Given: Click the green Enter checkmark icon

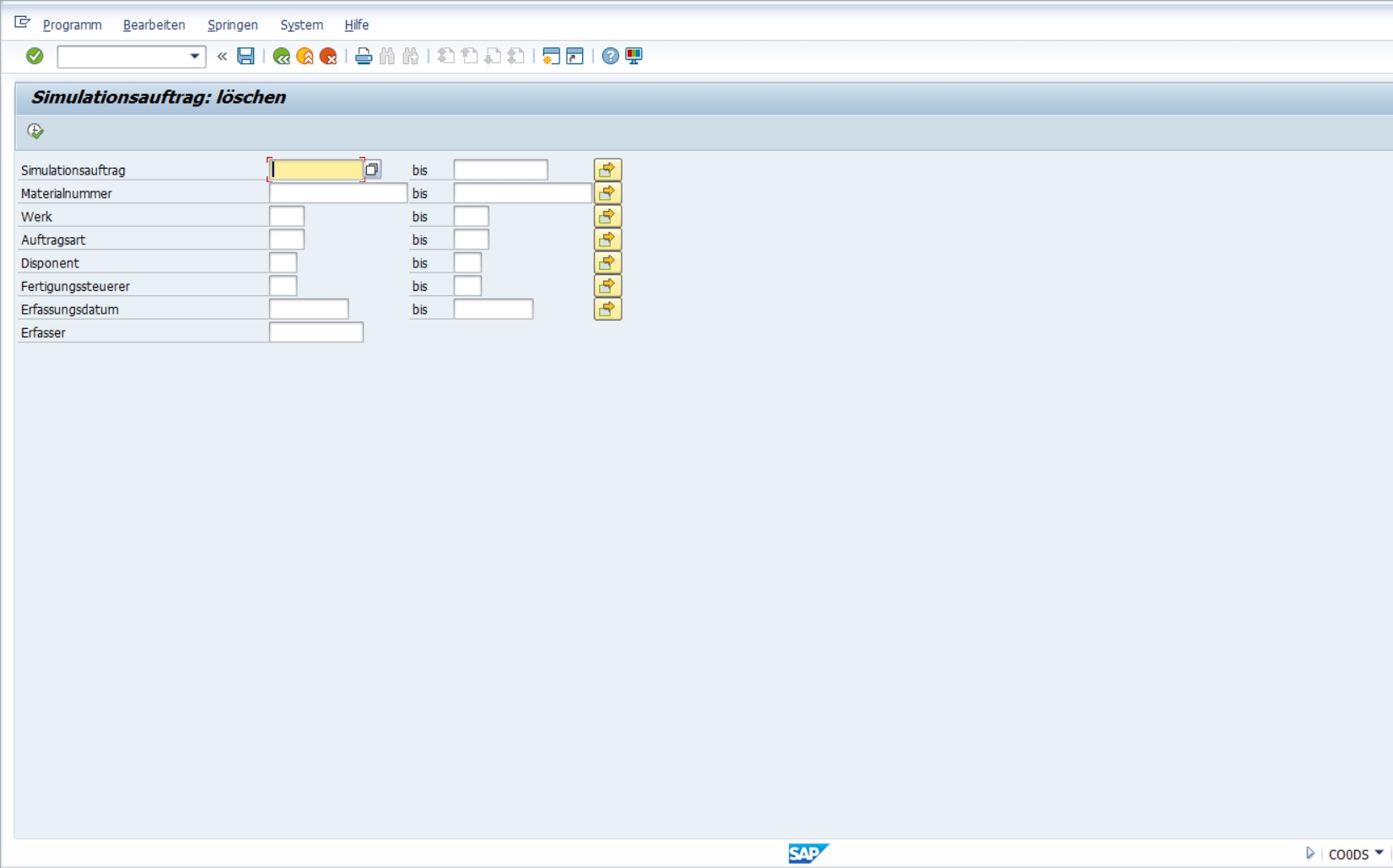Looking at the screenshot, I should [35, 56].
